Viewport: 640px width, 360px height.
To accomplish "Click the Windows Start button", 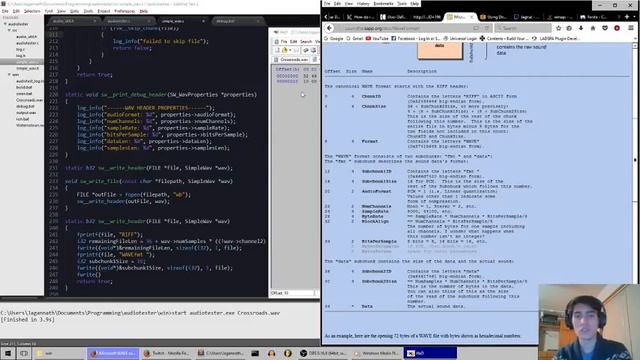I will pyautogui.click(x=8, y=353).
